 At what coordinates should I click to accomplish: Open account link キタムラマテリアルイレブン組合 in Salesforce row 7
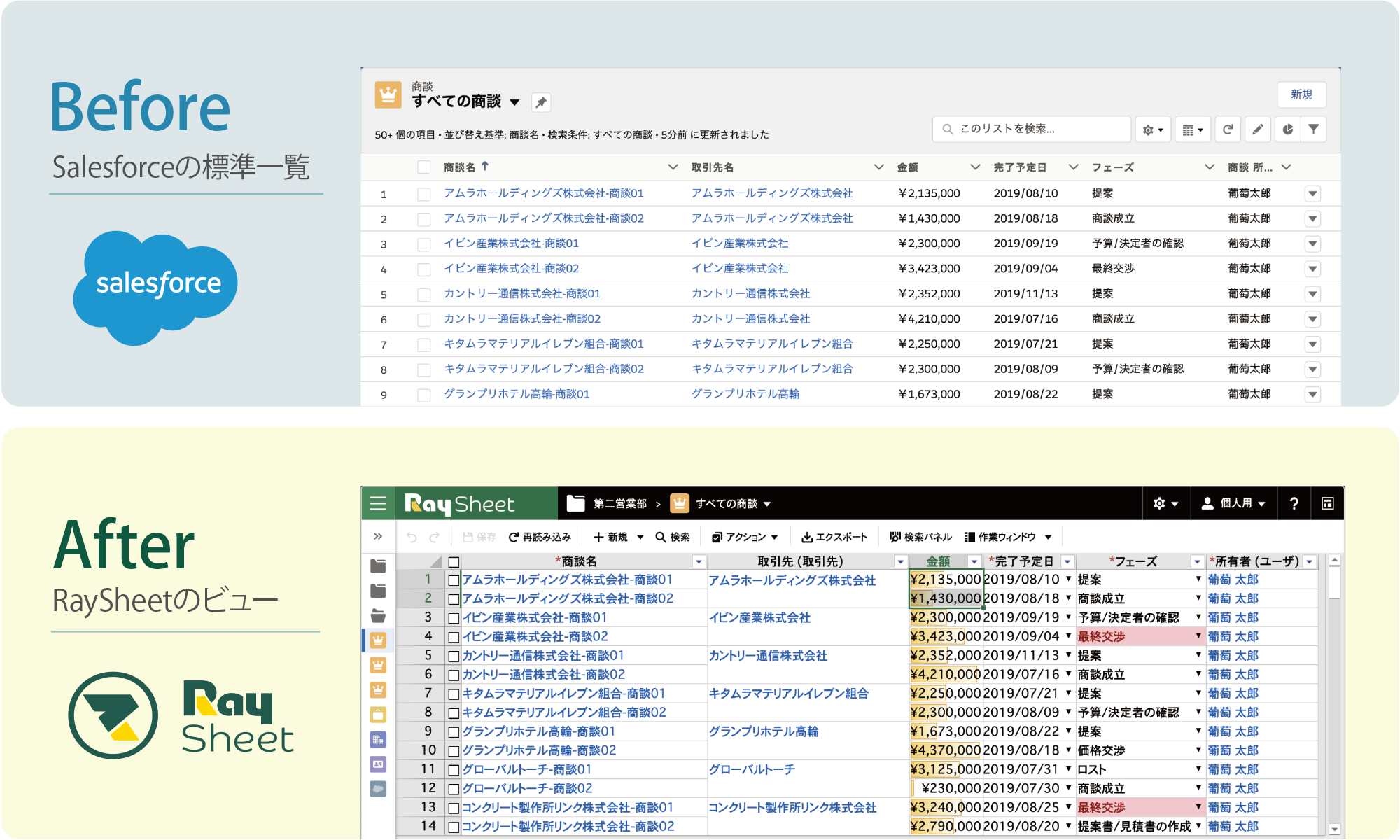pyautogui.click(x=772, y=344)
